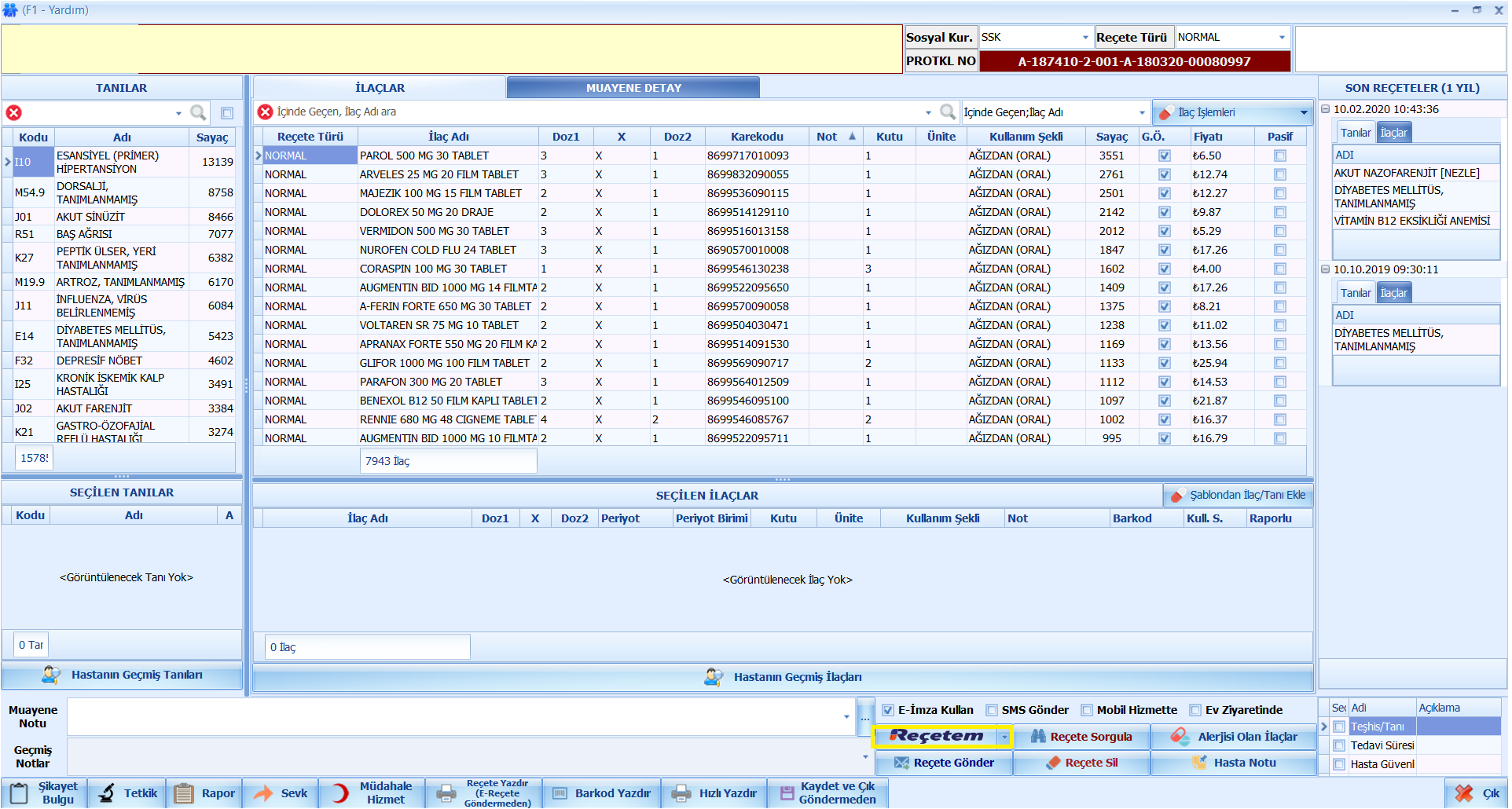Image resolution: width=1512 pixels, height=809 pixels.
Task: Open Hastanın Geçmiş Tanıları patient history
Action: coord(123,675)
